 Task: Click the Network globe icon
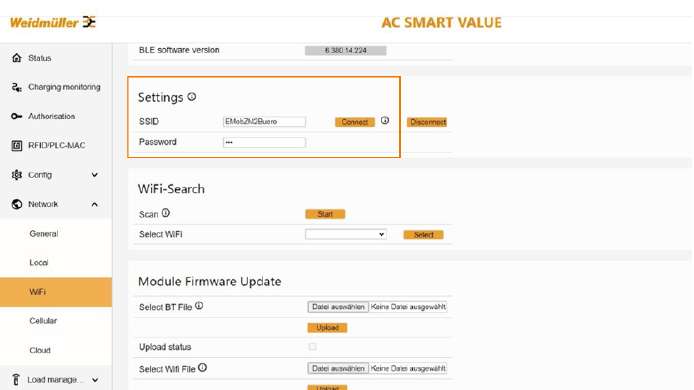coord(17,204)
